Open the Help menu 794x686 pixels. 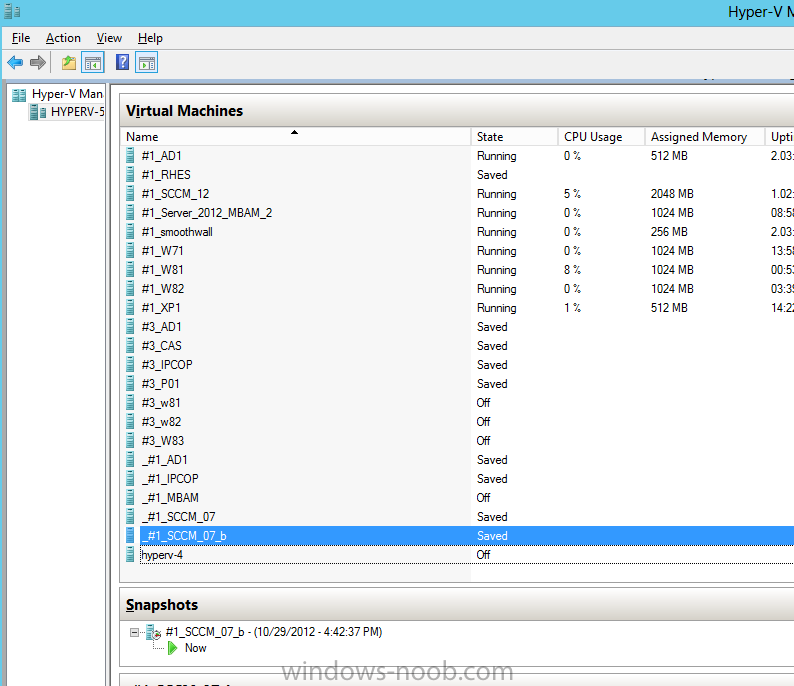tap(150, 38)
